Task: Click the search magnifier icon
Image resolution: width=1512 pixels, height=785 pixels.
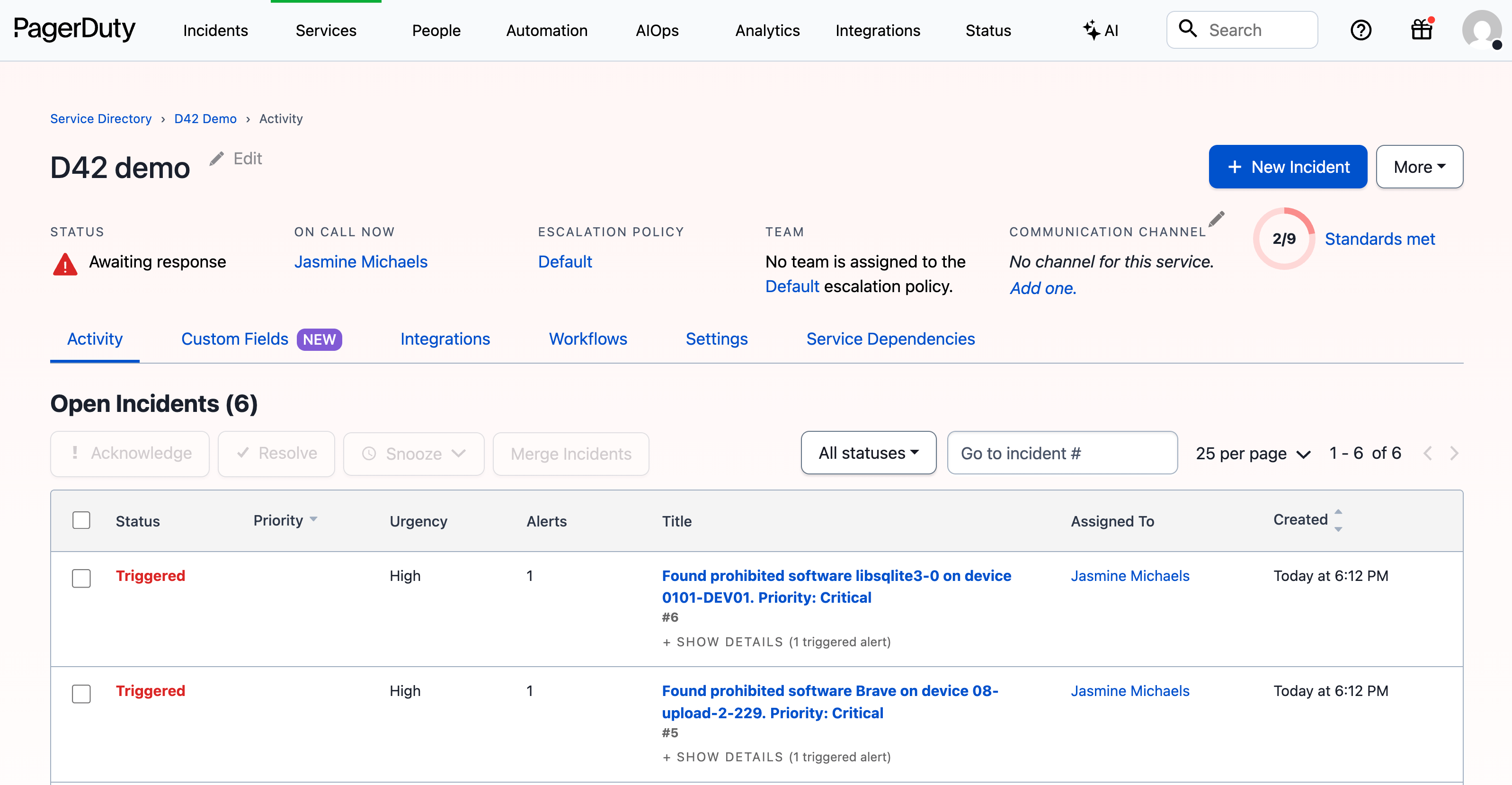Action: click(1189, 29)
